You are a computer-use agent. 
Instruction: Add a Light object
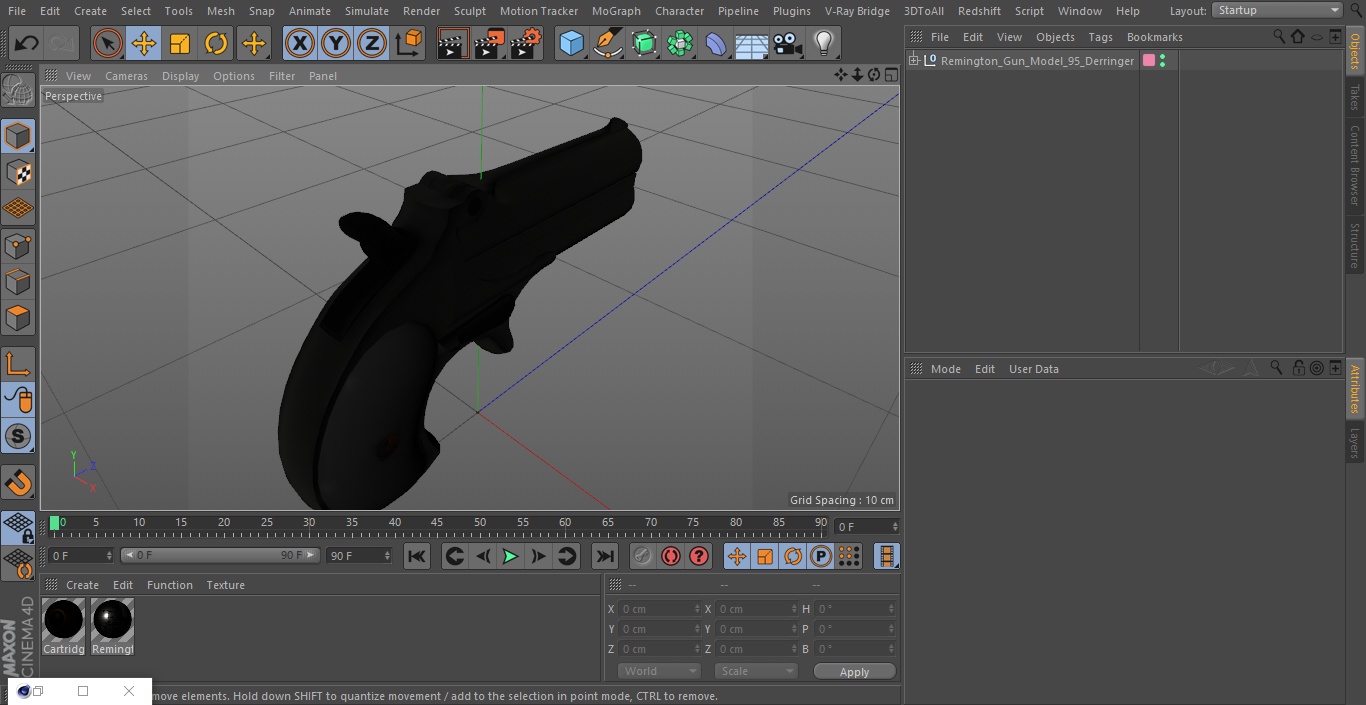pos(824,44)
